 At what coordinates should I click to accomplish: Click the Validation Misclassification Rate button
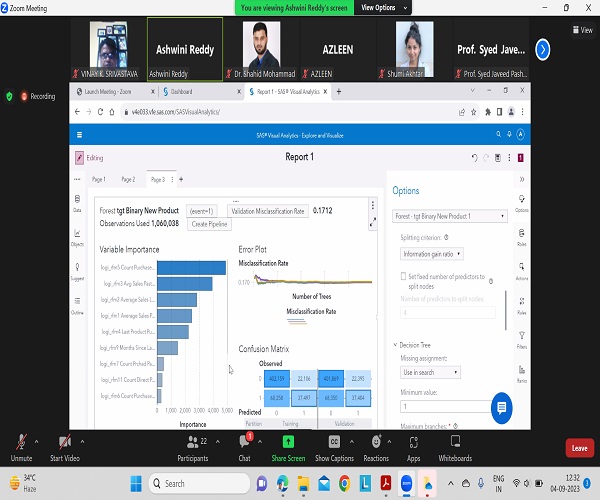268,211
